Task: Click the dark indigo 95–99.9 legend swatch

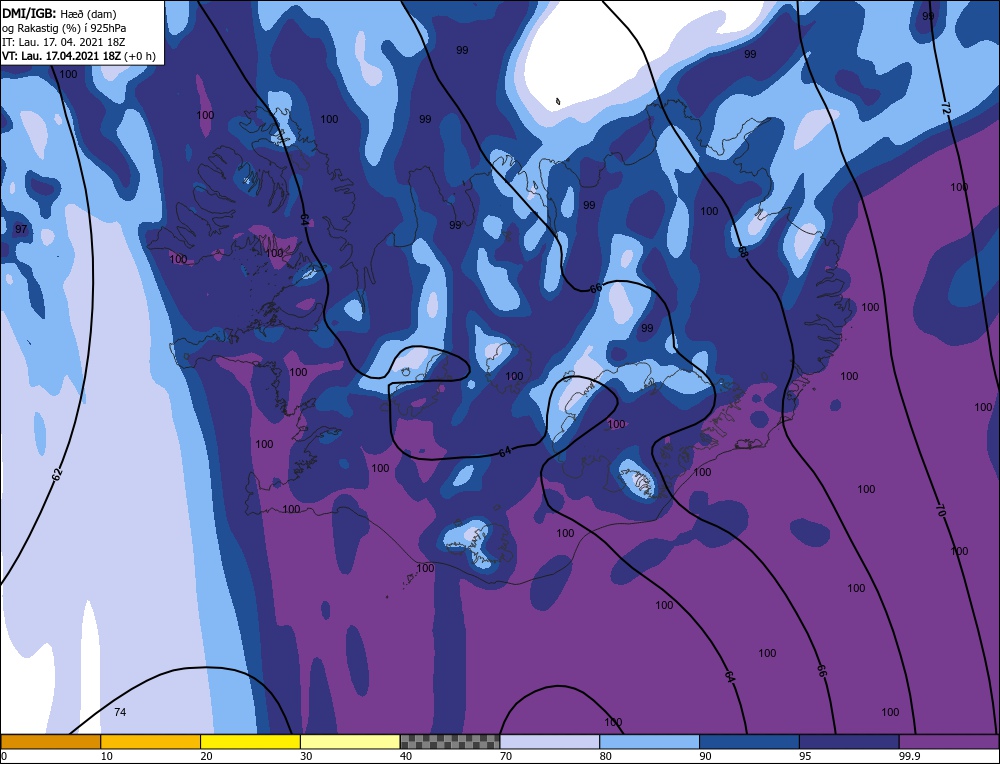Action: (x=849, y=741)
